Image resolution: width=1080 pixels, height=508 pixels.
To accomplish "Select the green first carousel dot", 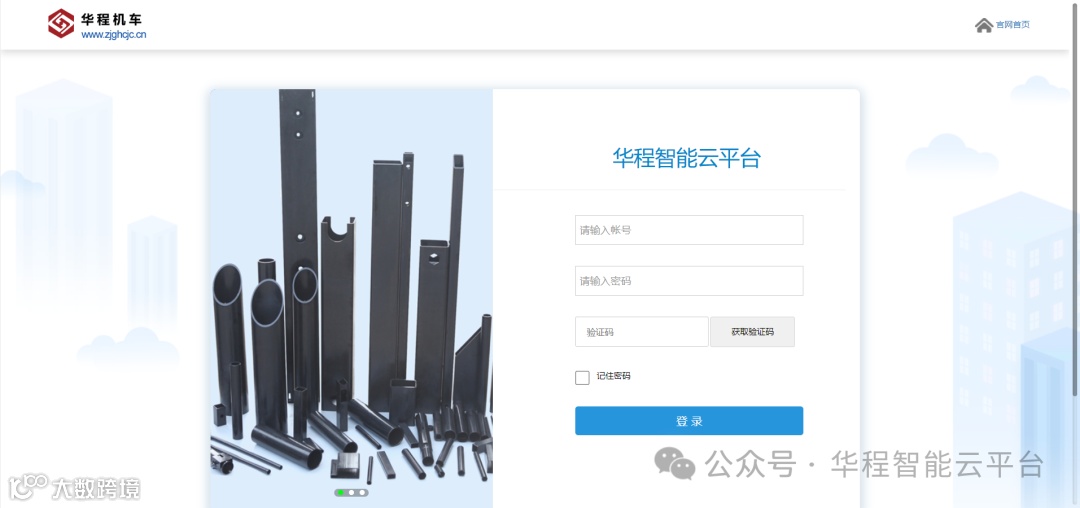I will pyautogui.click(x=341, y=493).
